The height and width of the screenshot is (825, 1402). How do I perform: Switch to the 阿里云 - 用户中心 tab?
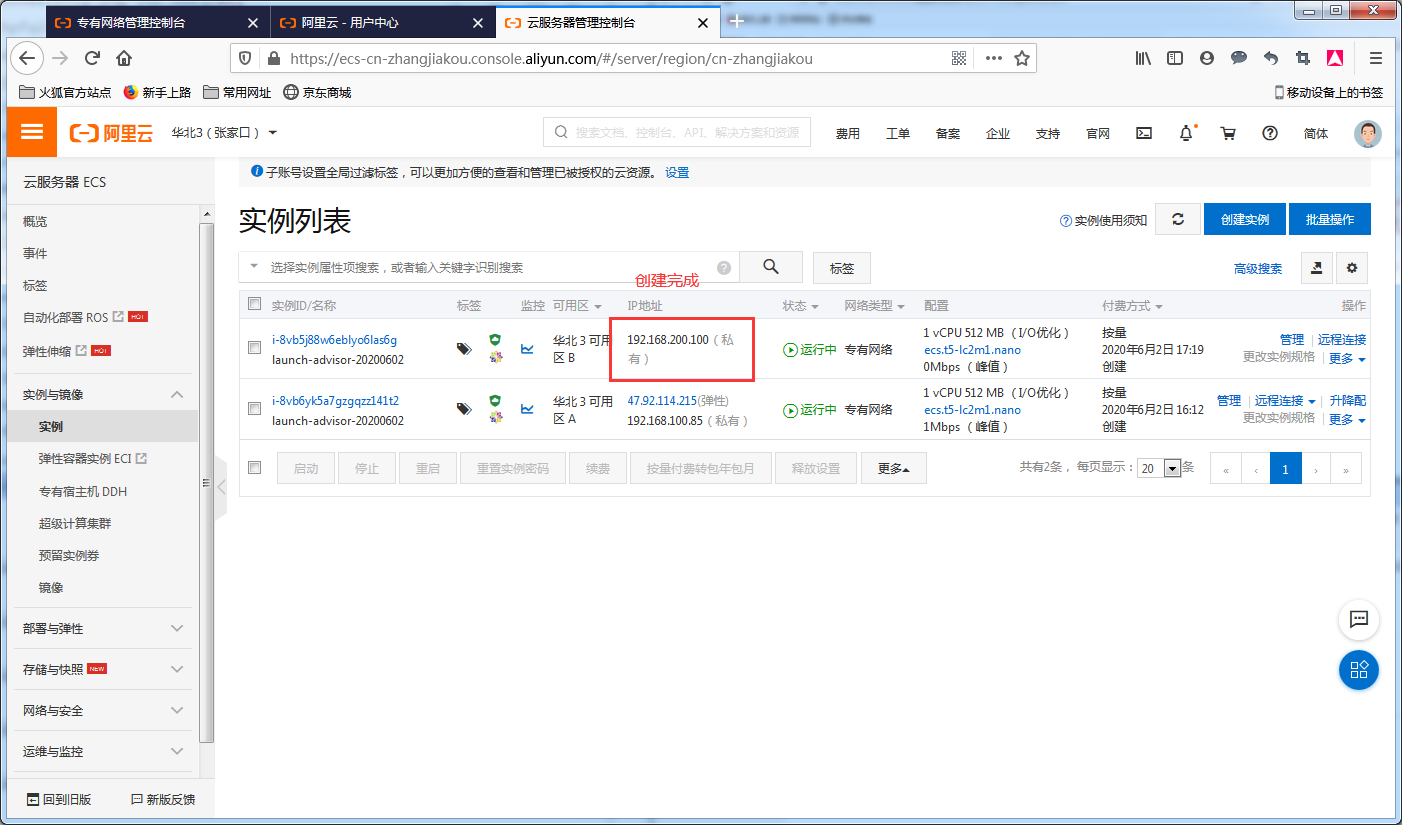coord(350,22)
